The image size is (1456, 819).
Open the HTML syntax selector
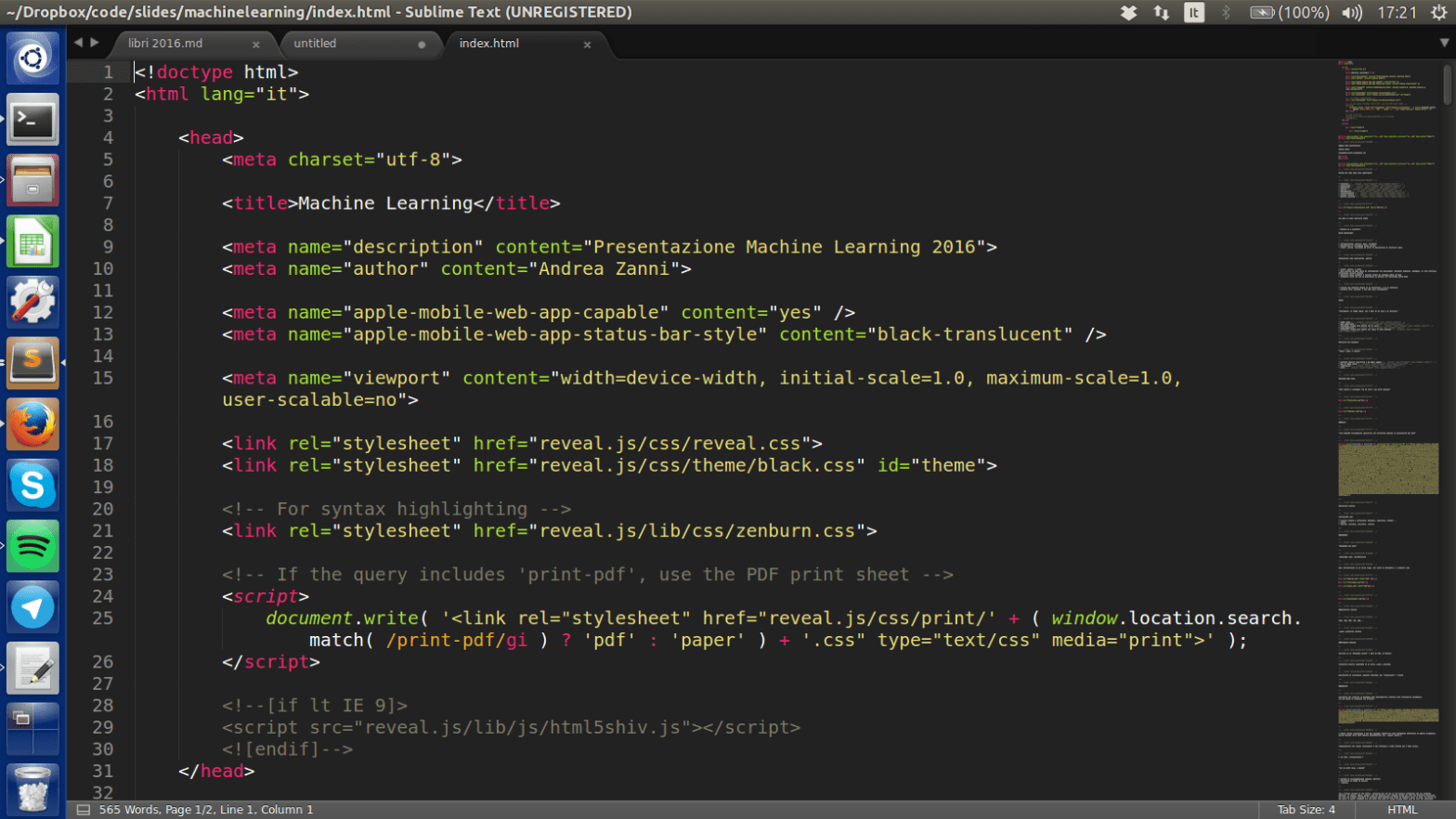[x=1402, y=810]
